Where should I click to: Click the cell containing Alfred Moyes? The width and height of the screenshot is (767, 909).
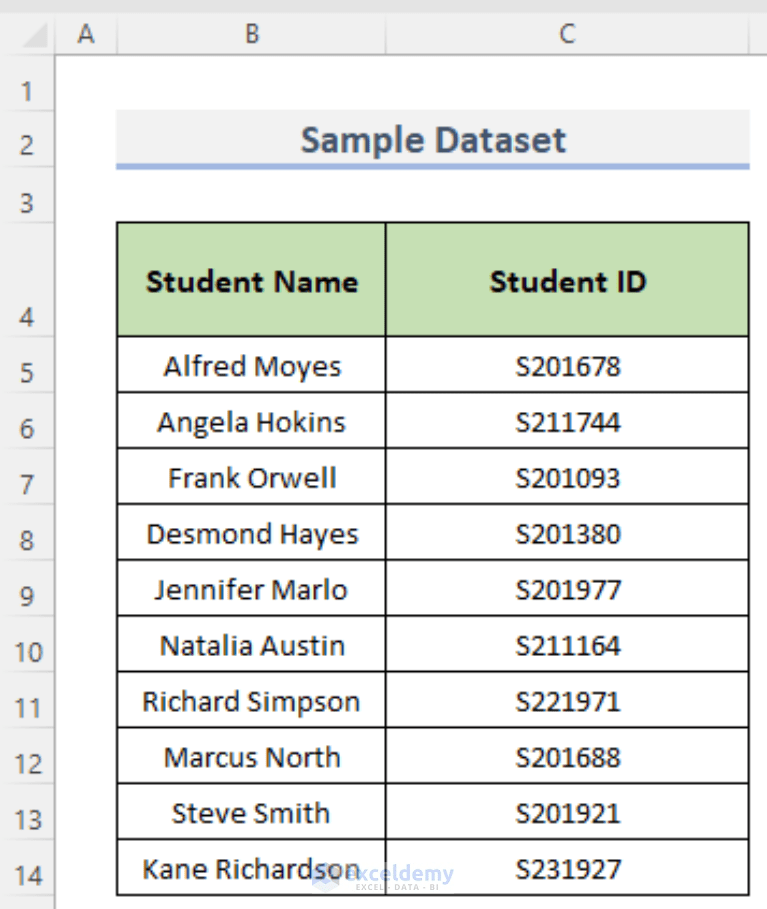click(x=251, y=366)
